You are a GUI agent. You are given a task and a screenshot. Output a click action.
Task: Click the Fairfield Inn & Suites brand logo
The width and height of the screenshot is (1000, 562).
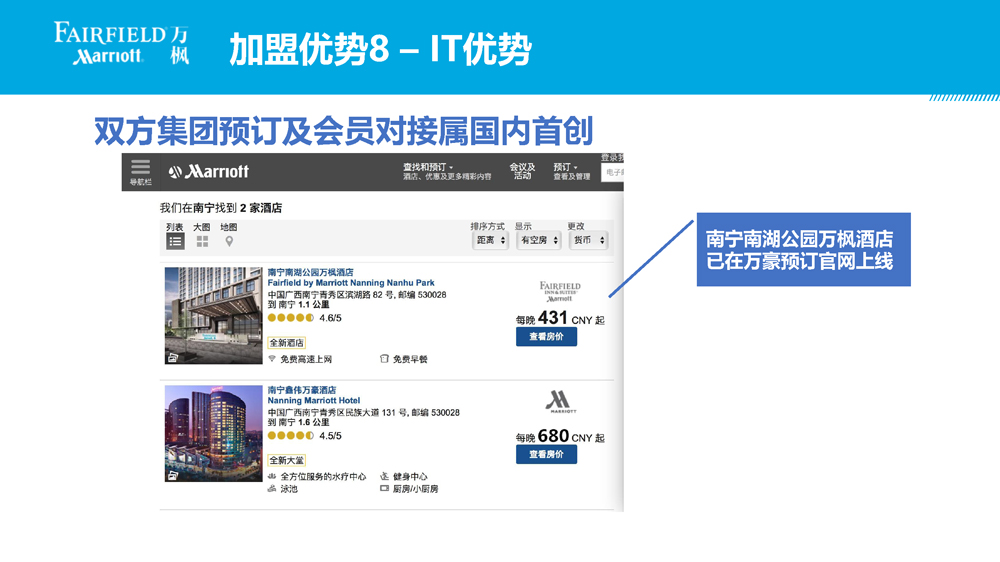[560, 292]
